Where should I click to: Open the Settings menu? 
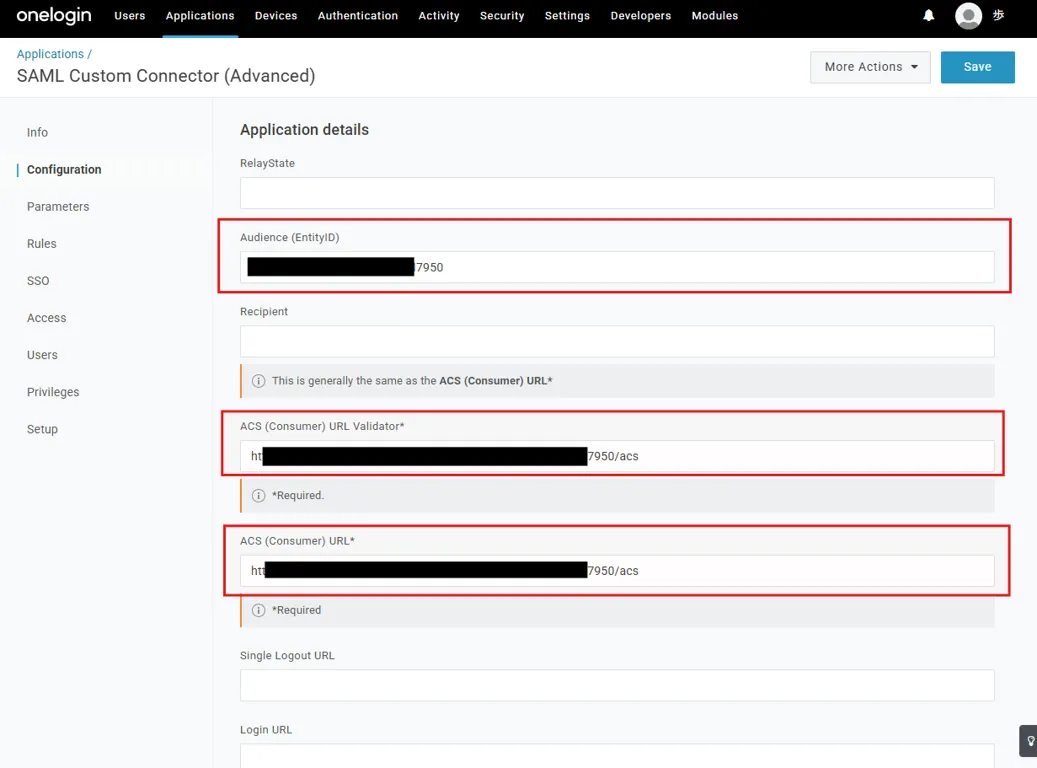[567, 15]
